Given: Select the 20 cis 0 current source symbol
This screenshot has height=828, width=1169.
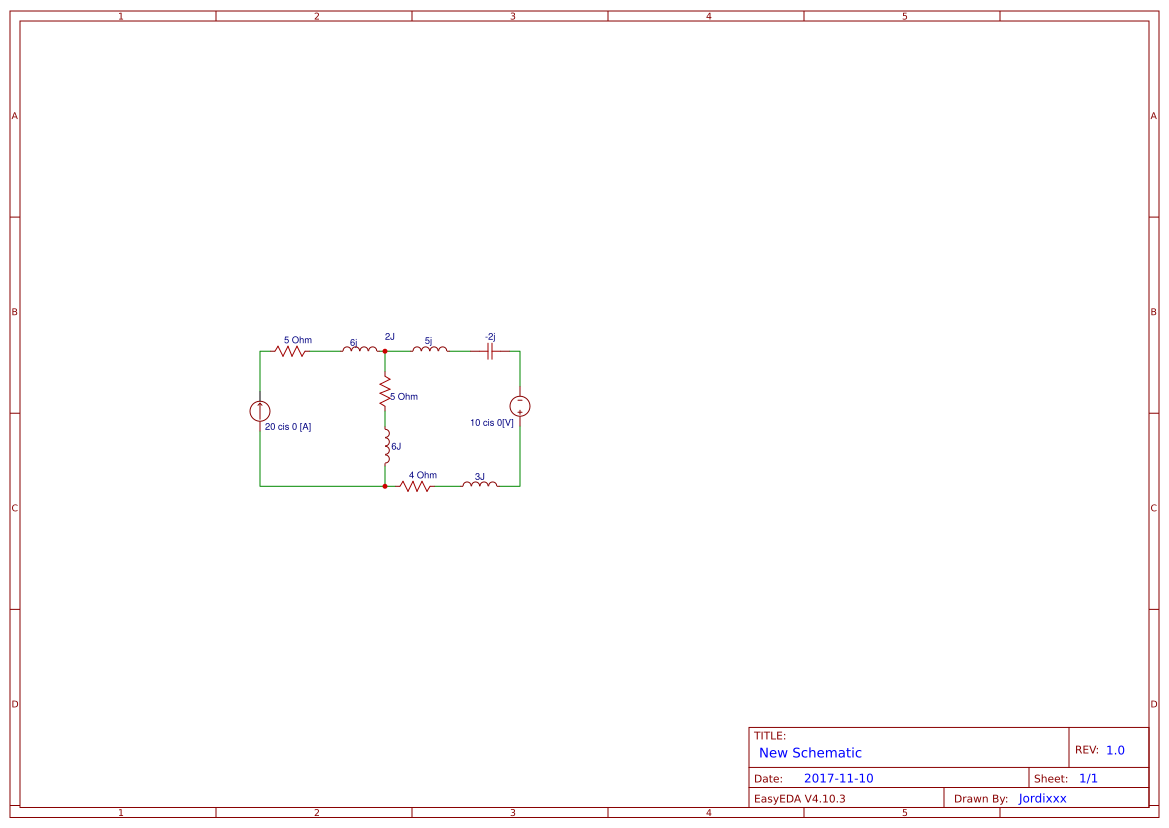Looking at the screenshot, I should click(x=259, y=411).
